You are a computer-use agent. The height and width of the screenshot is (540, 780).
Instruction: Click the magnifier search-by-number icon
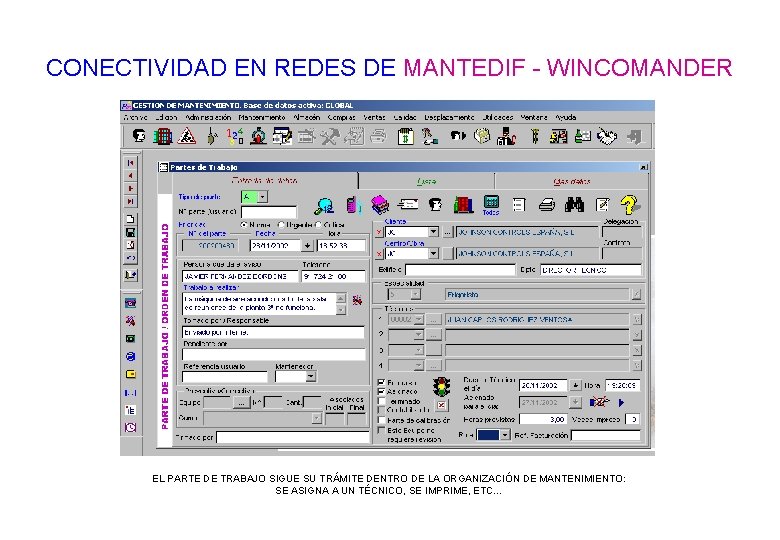click(x=324, y=205)
